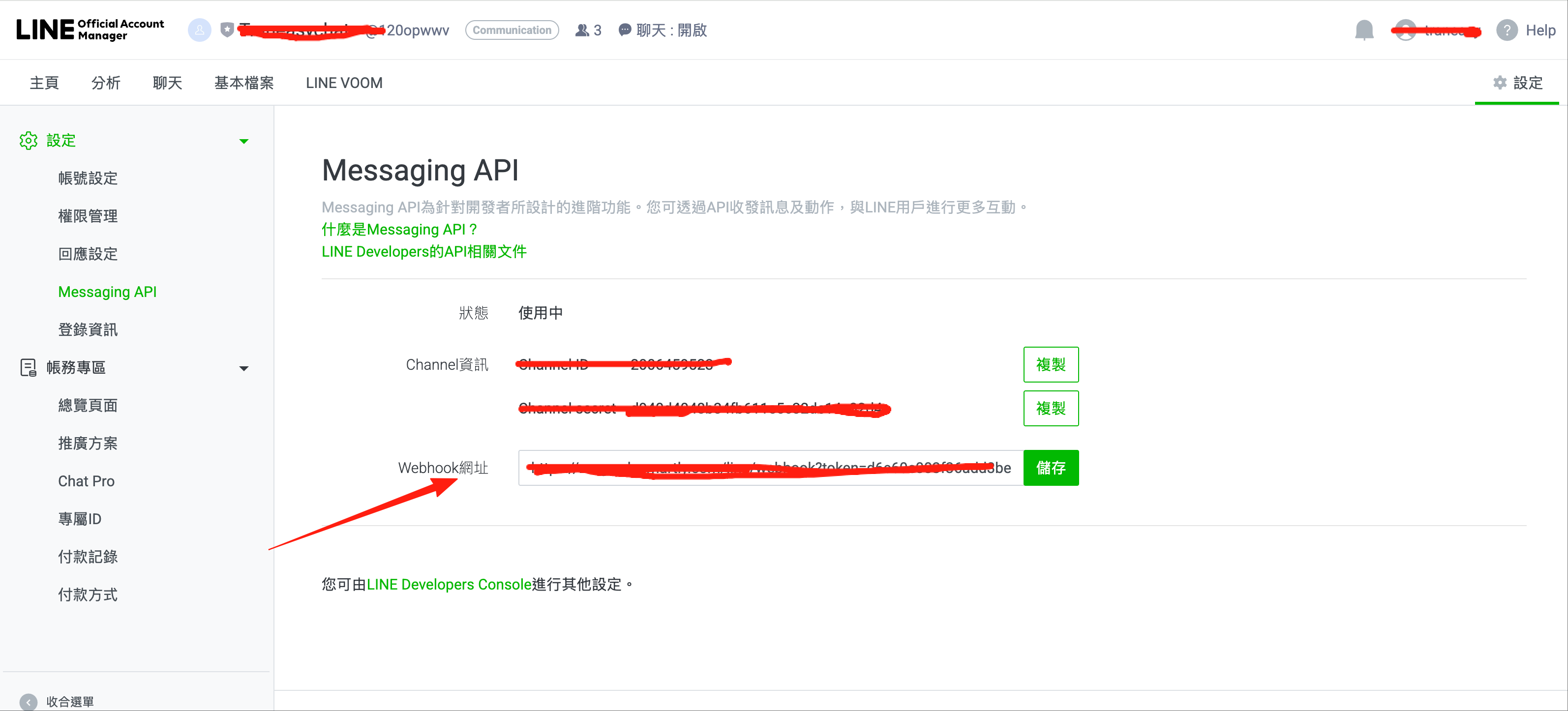Collapse the 帳務專區 section arrow
The image size is (1568, 711).
244,368
